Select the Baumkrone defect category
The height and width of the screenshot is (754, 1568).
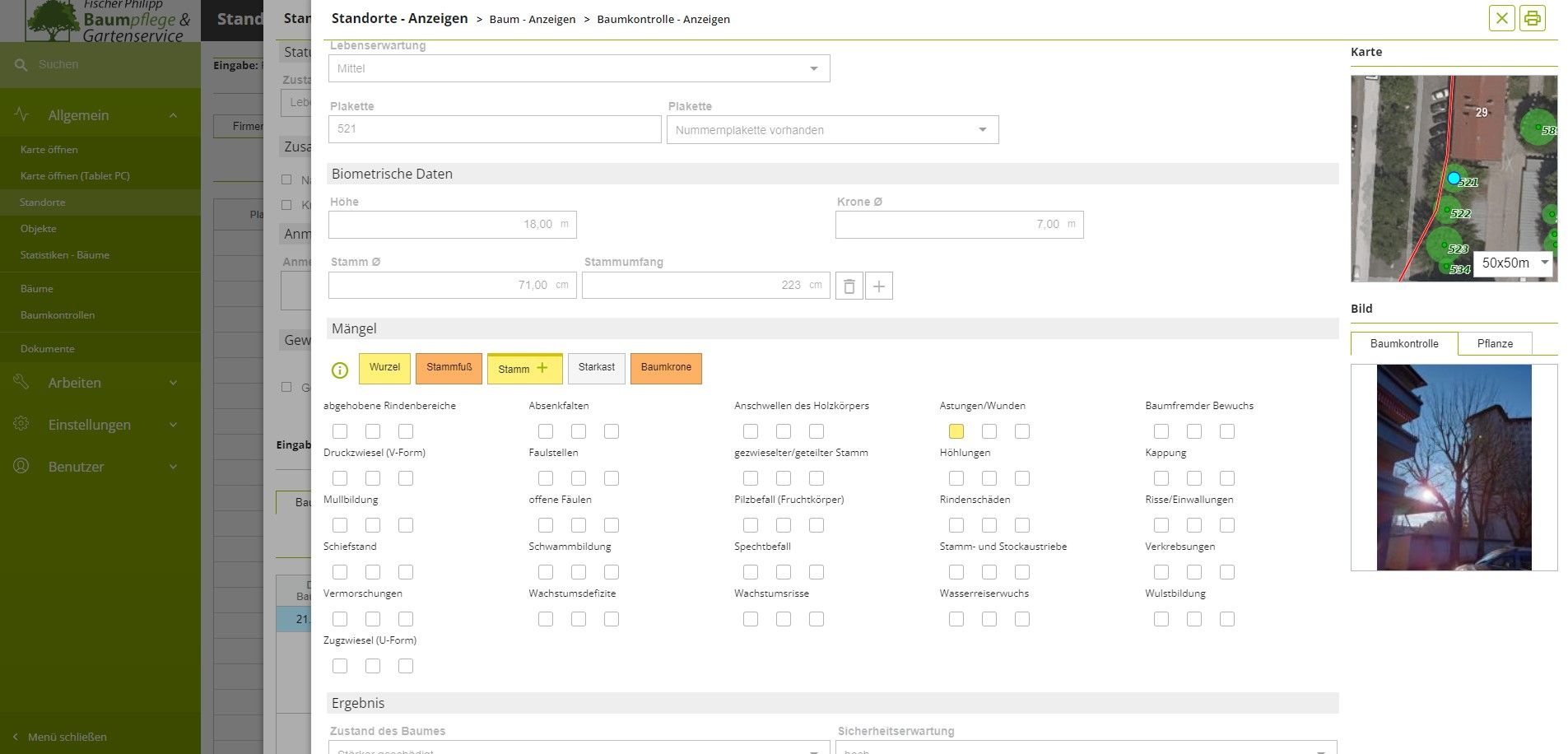666,368
